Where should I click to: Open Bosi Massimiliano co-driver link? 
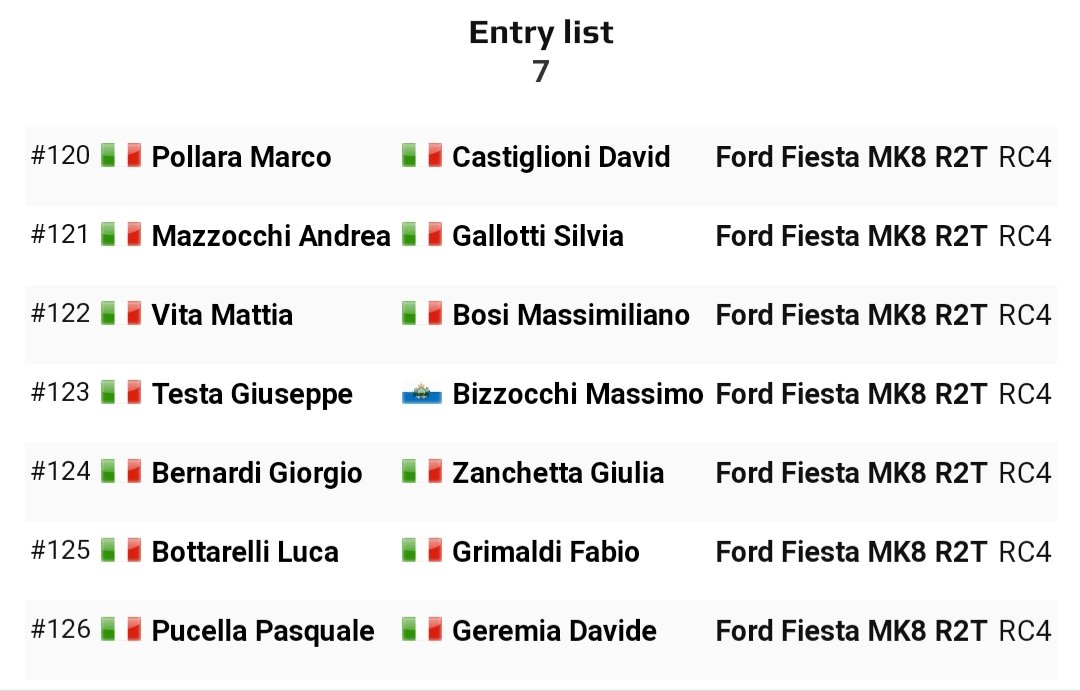pyautogui.click(x=571, y=315)
